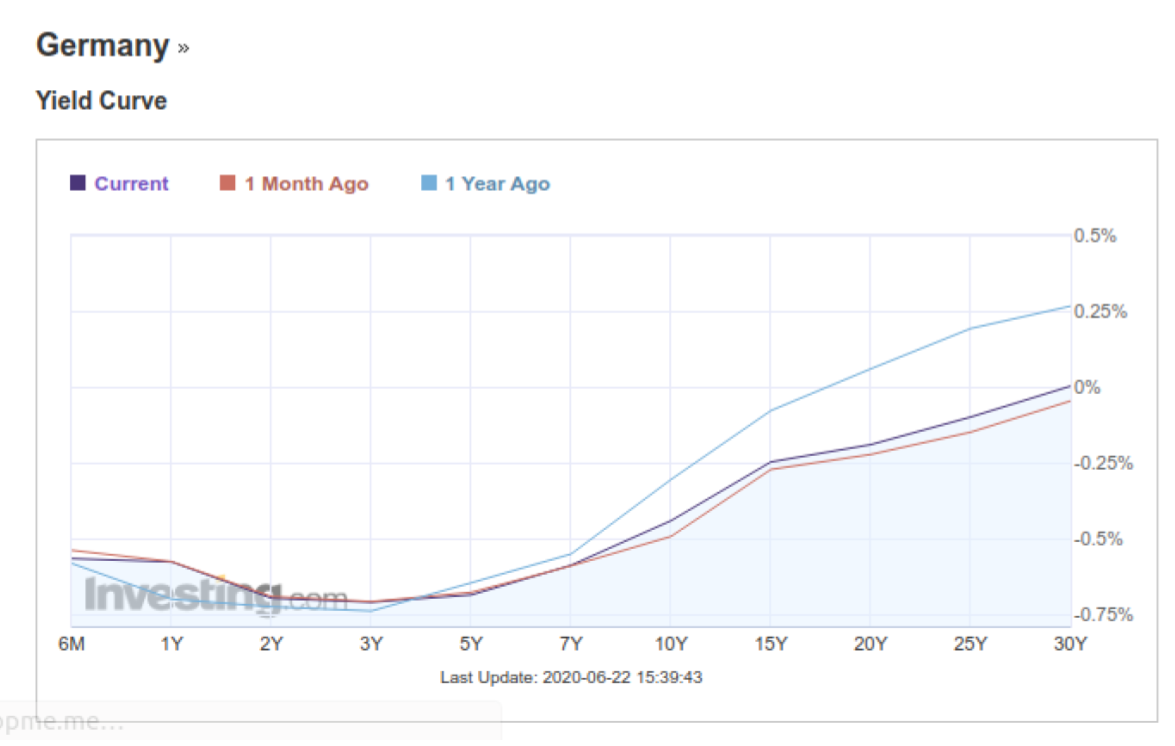The image size is (1175, 746).
Task: Click the blue 1 Year Ago swatch
Action: 429,184
